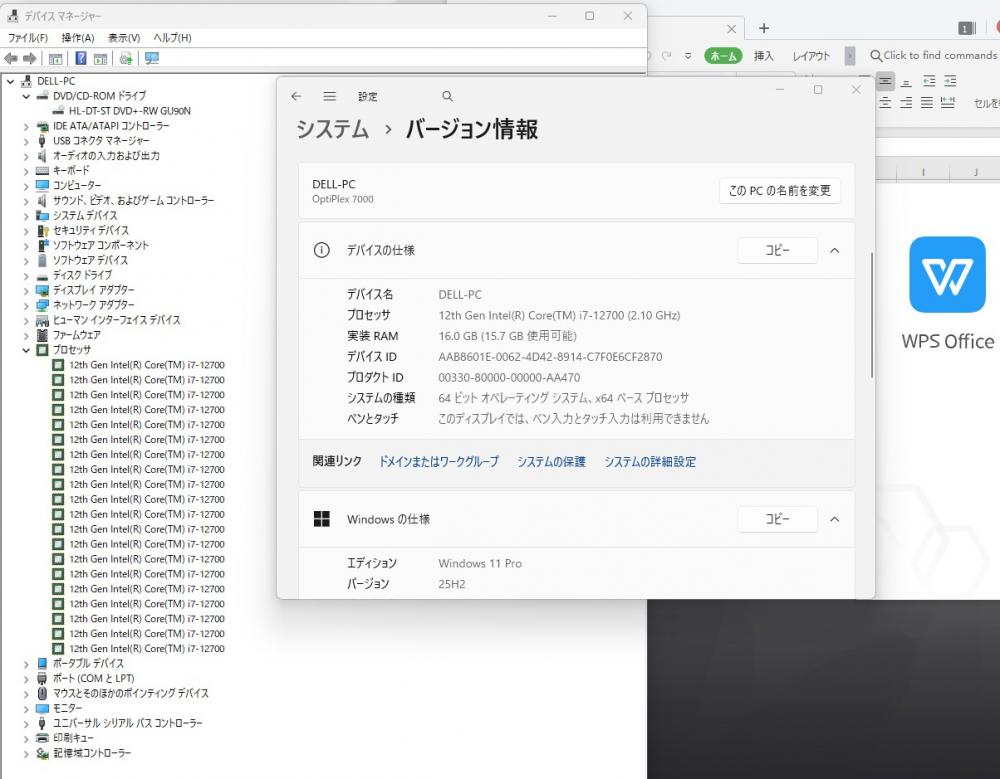Click the Settings window vertical scrollbar
This screenshot has width=1000, height=779.
872,315
